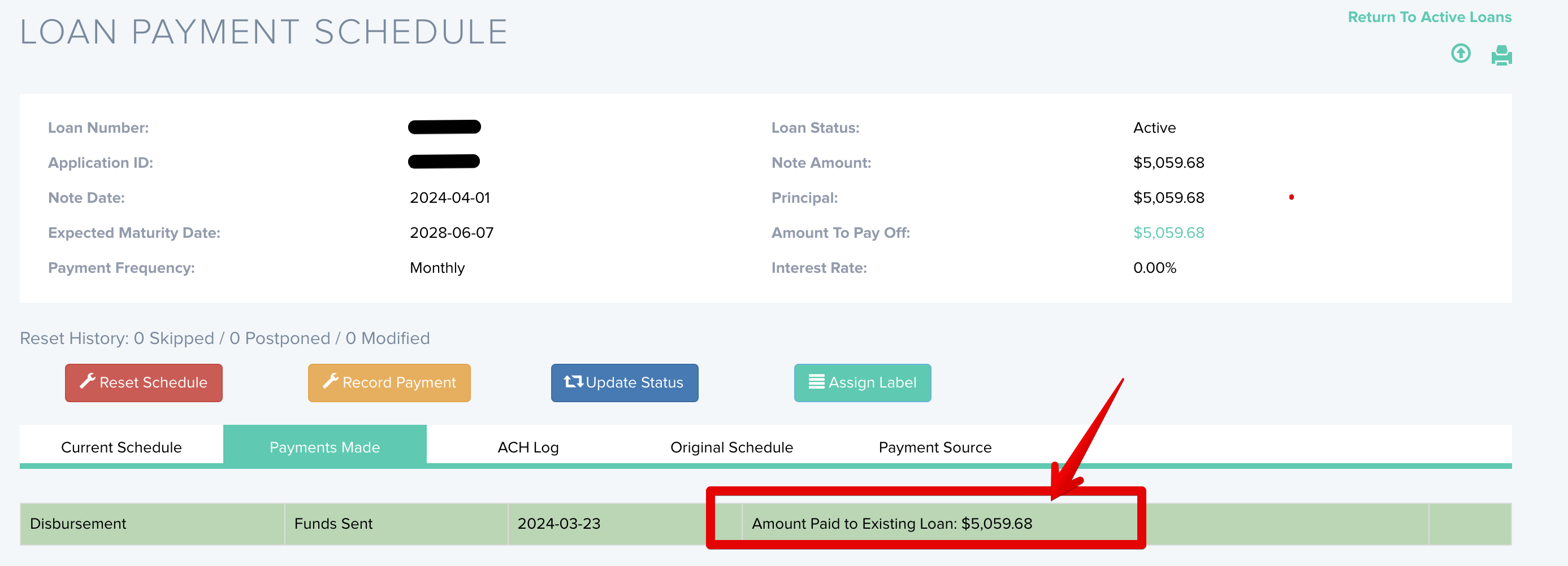Click the Amount Paid to Existing Loan cell
The image size is (1568, 566).
891,524
